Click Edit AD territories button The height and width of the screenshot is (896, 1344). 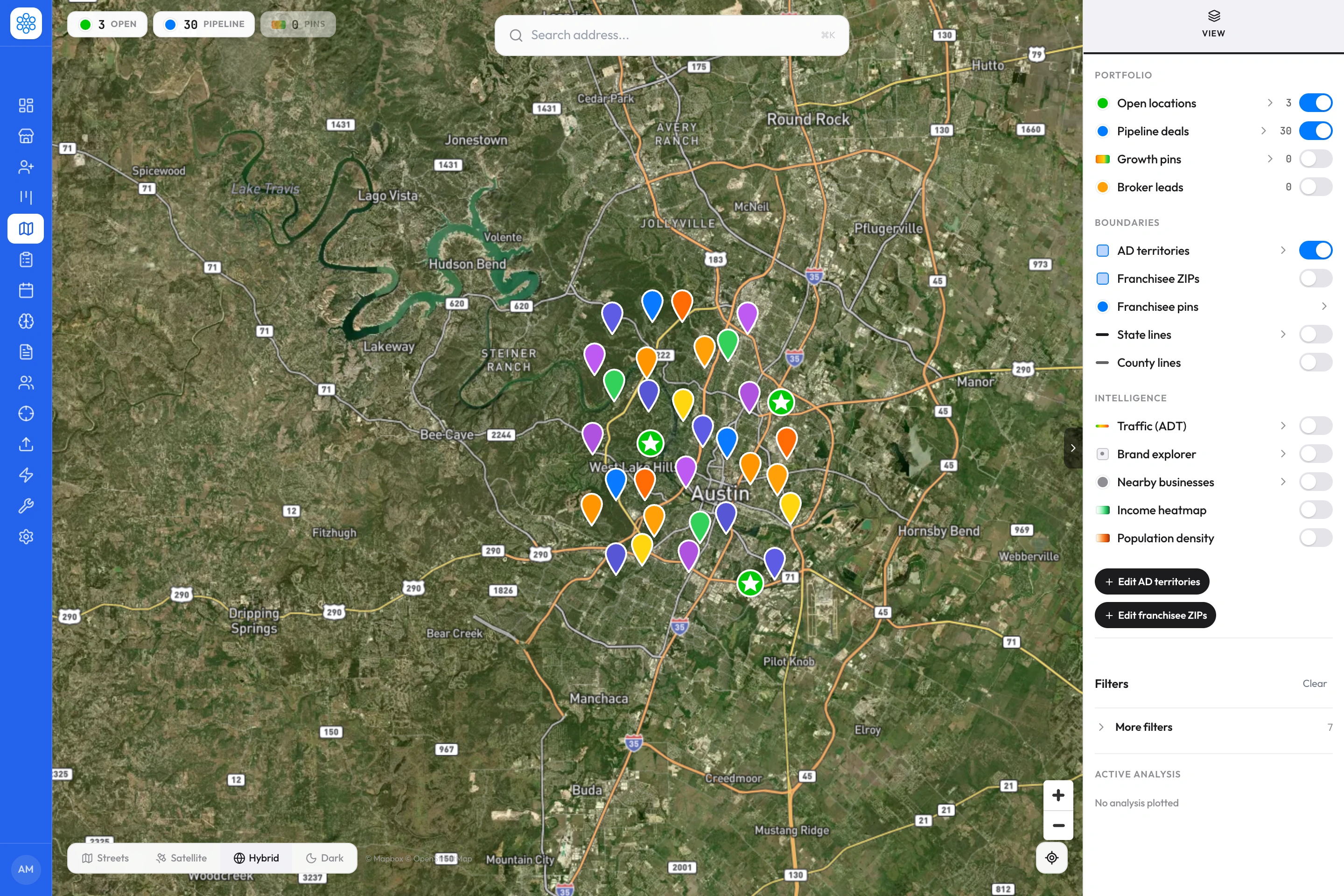click(1151, 582)
